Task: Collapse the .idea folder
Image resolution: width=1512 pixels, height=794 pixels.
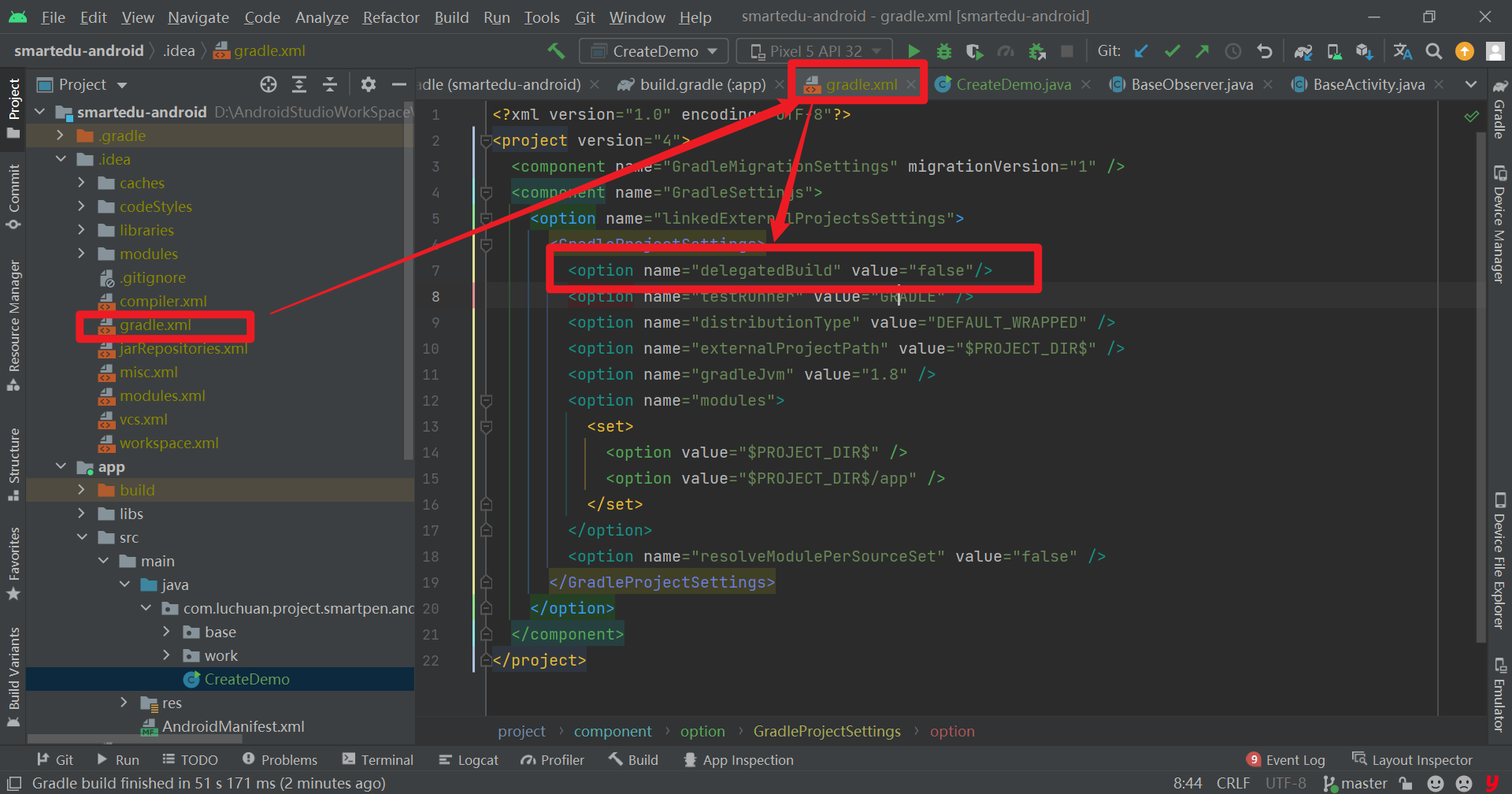Action: click(x=60, y=159)
